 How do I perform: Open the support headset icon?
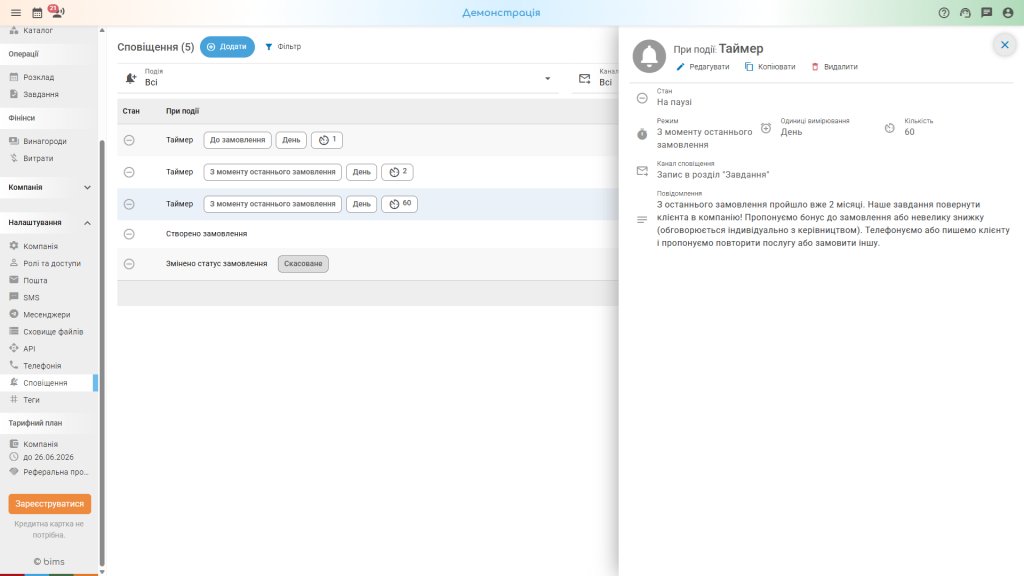click(965, 12)
